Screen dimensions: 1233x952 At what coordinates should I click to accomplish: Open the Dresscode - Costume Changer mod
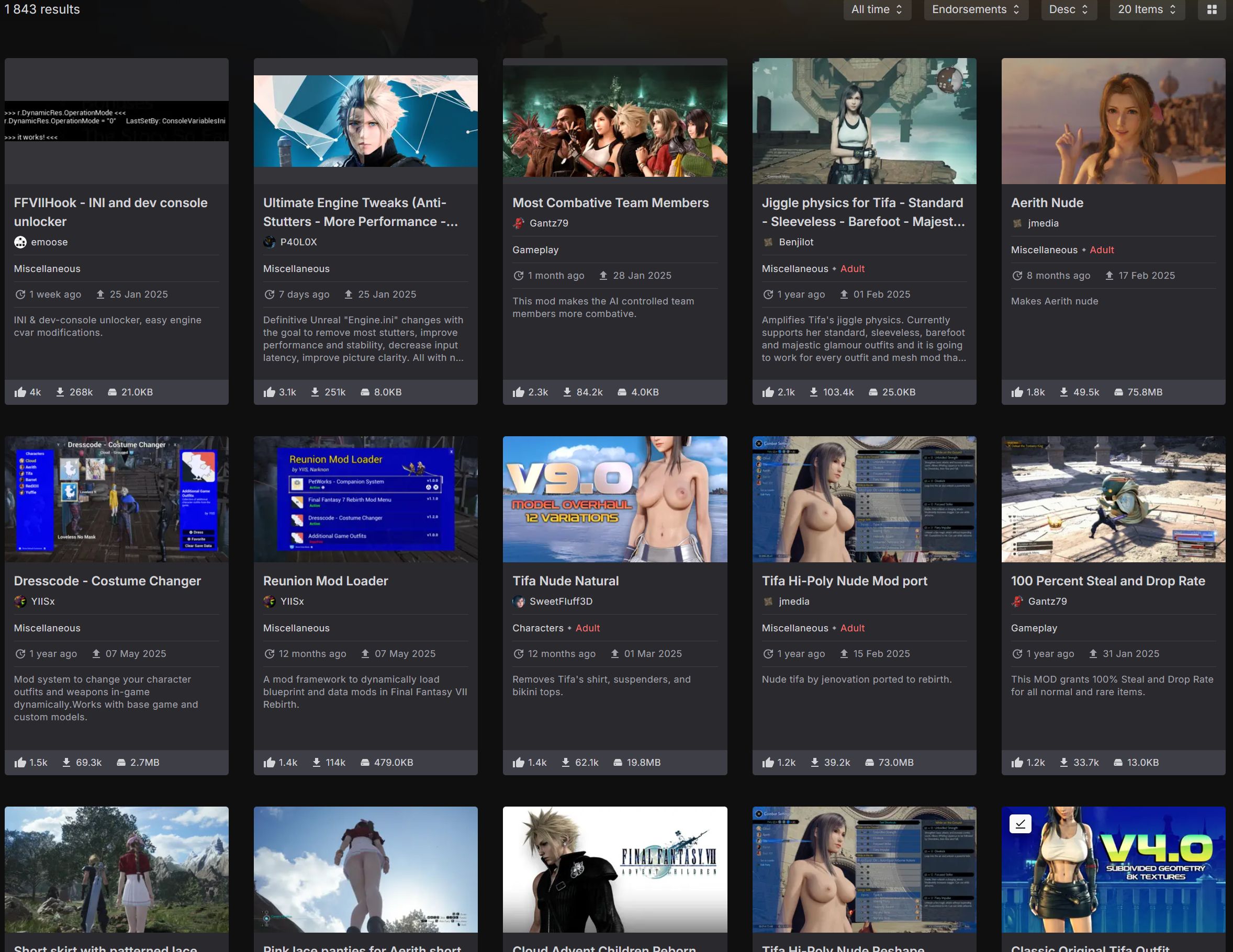[107, 581]
